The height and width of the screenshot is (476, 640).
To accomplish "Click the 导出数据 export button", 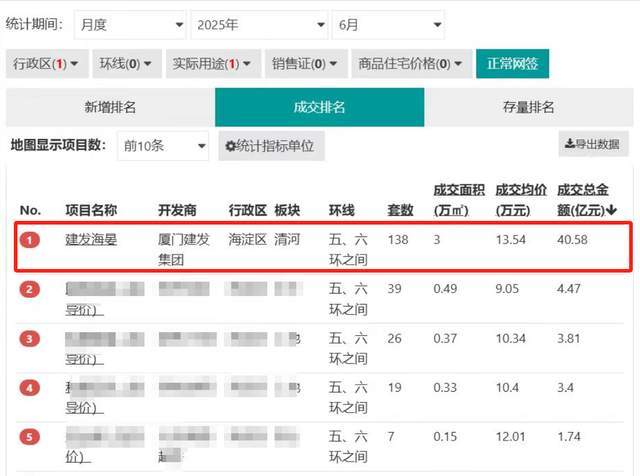I will (x=593, y=144).
